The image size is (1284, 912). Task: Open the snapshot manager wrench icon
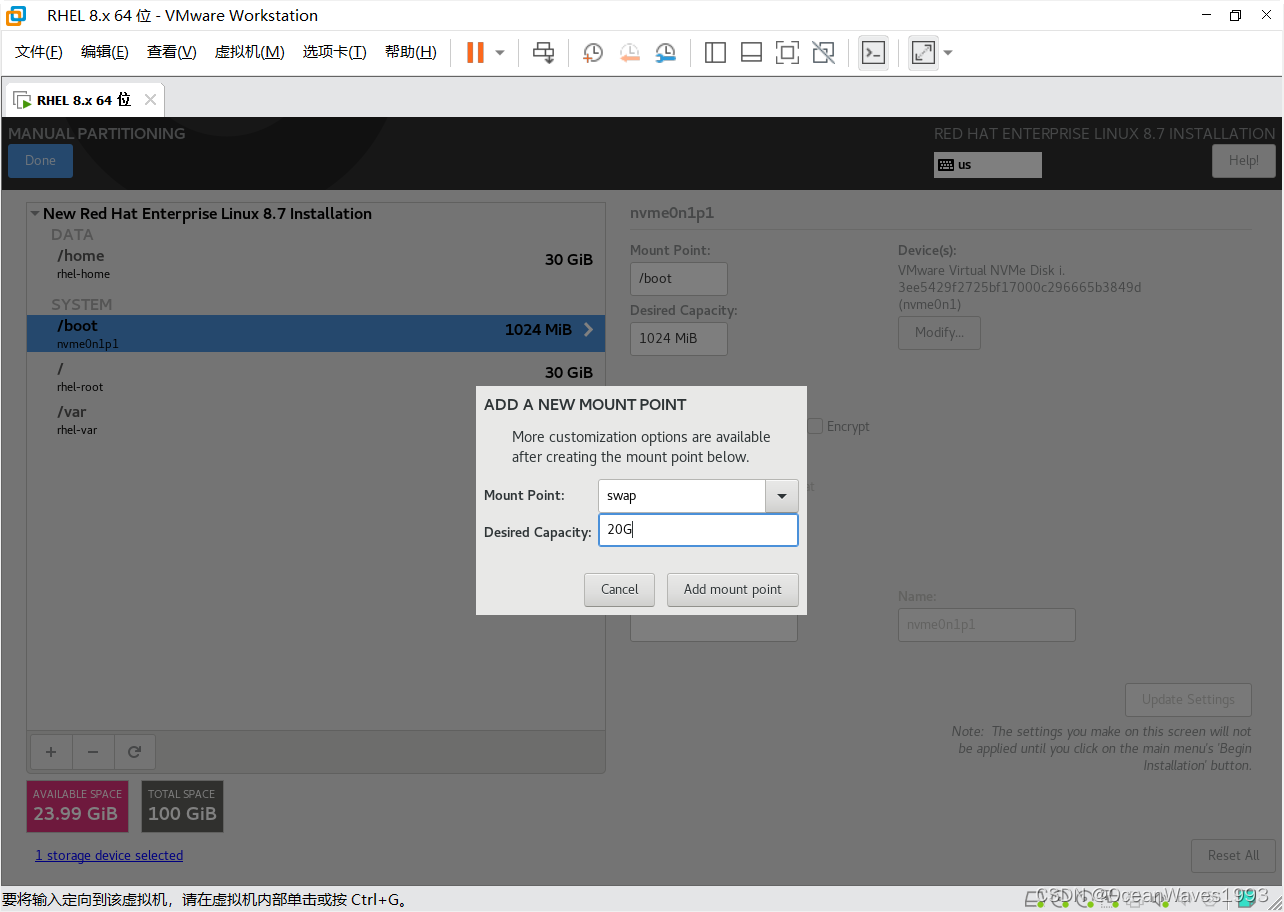coord(665,52)
